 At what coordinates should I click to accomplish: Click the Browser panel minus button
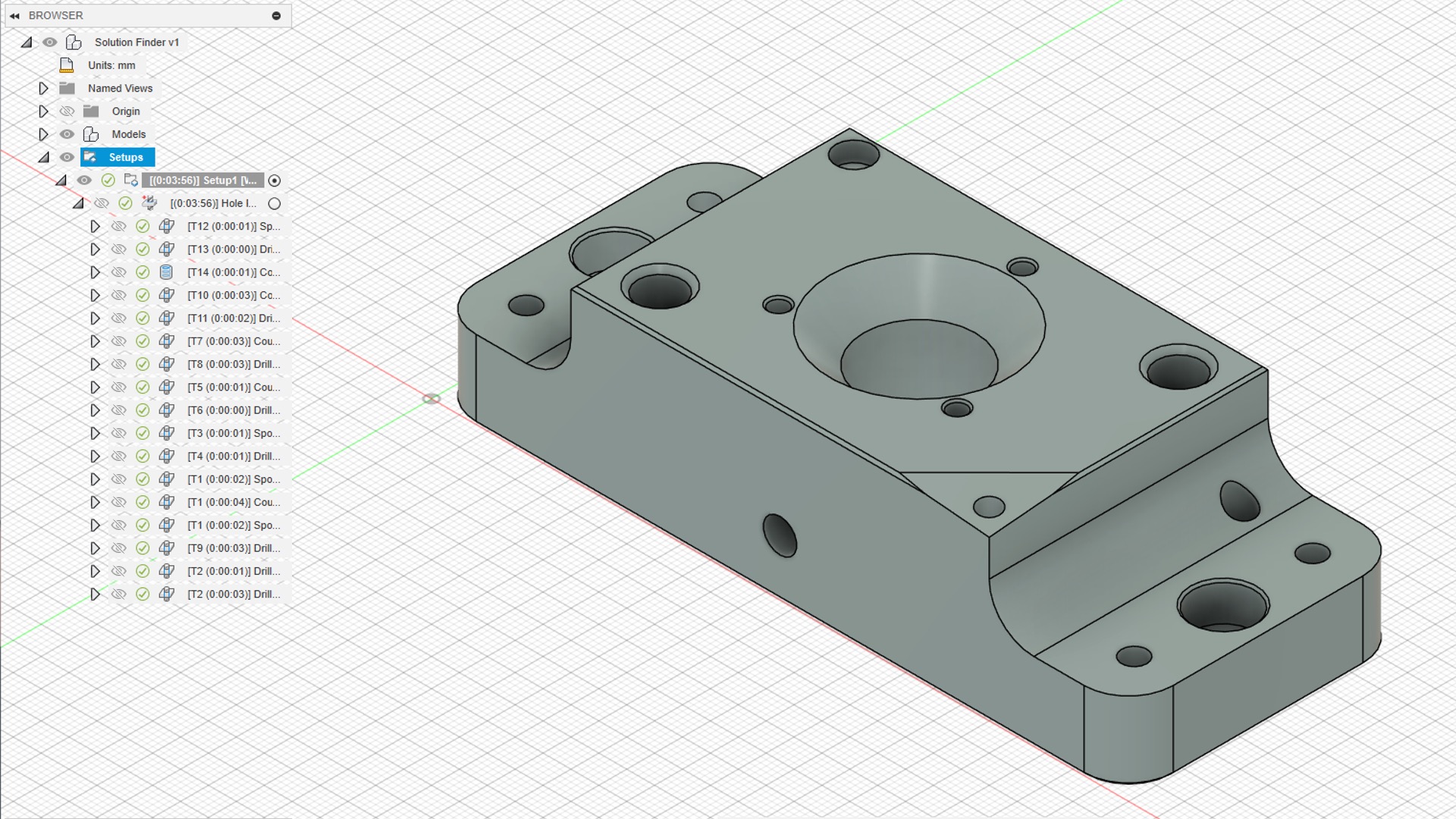276,16
